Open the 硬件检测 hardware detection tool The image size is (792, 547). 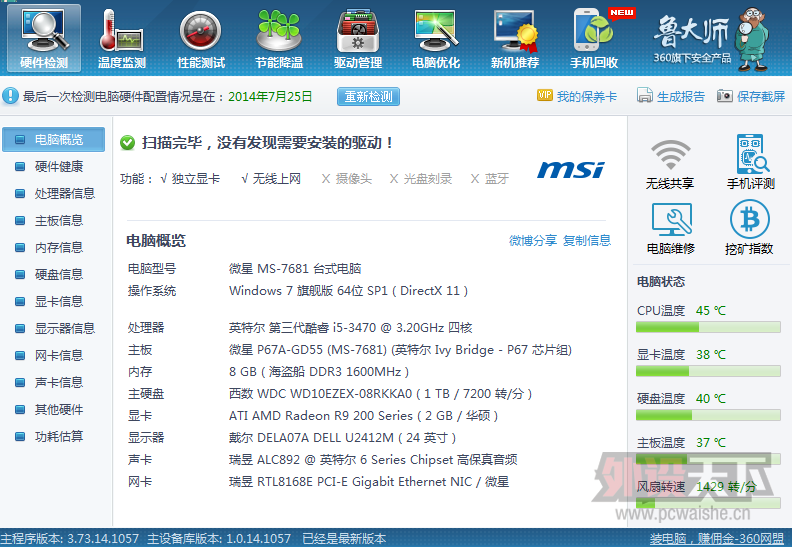44,38
